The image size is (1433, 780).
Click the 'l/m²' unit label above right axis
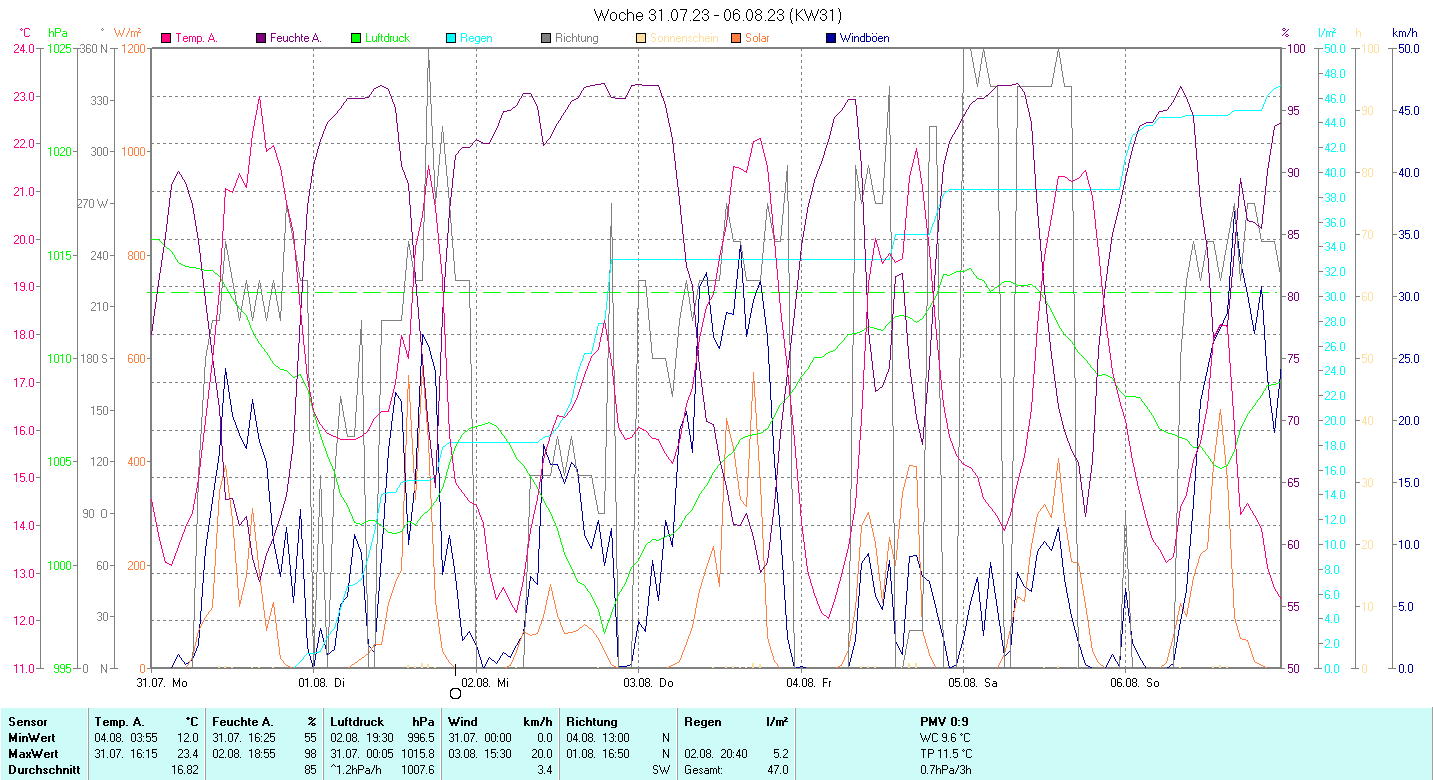coord(1328,33)
